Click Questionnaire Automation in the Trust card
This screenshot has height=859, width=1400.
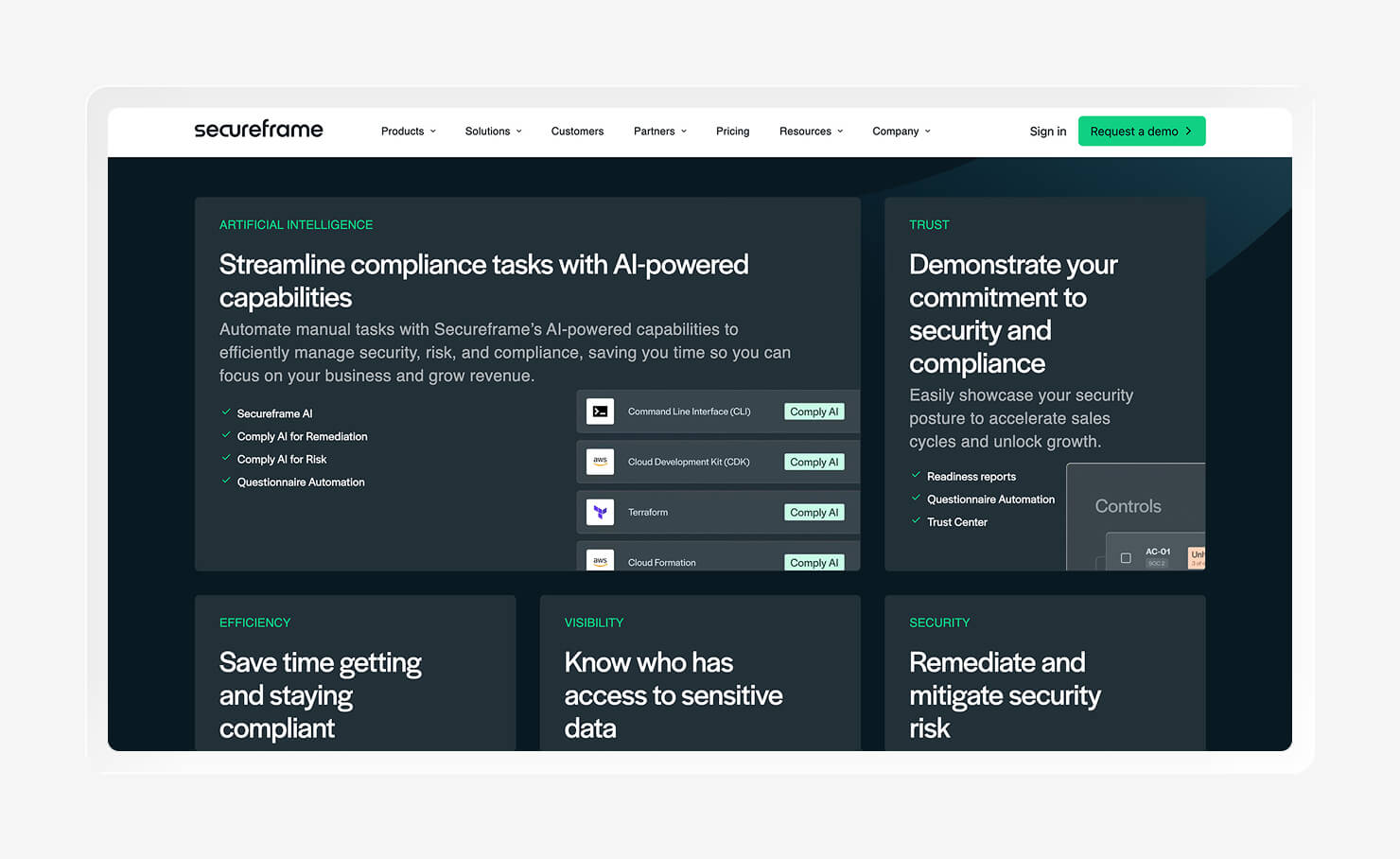990,499
